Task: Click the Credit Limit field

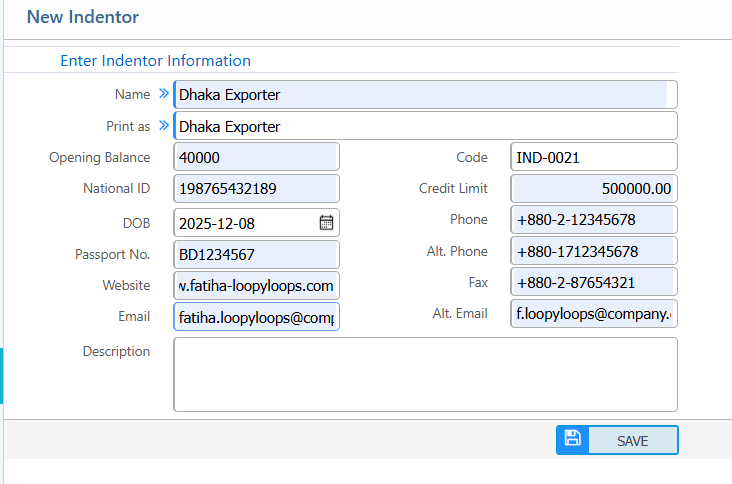Action: point(593,189)
